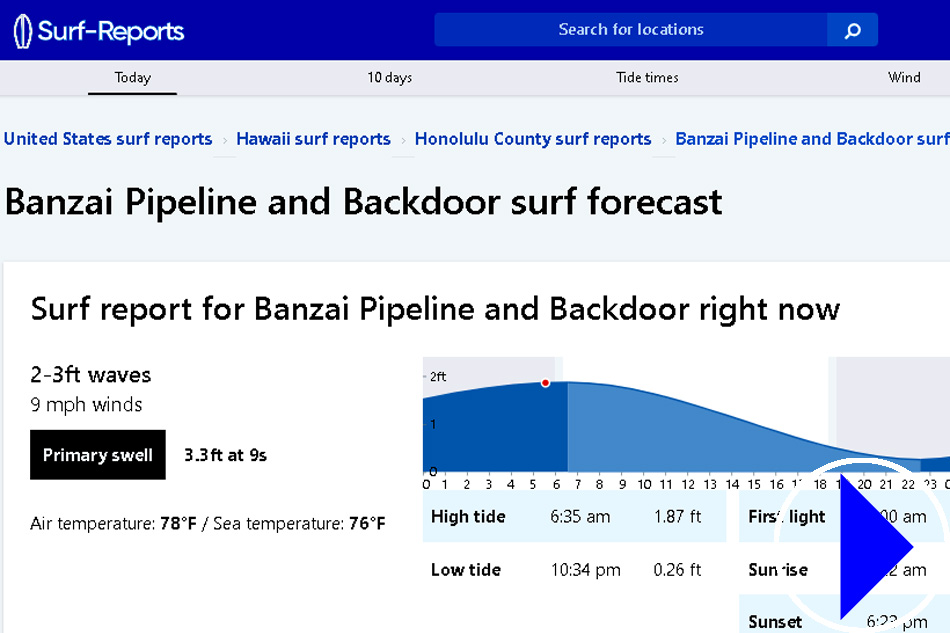
Task: Click the Surf-Reports surfboard logo icon
Action: click(23, 31)
